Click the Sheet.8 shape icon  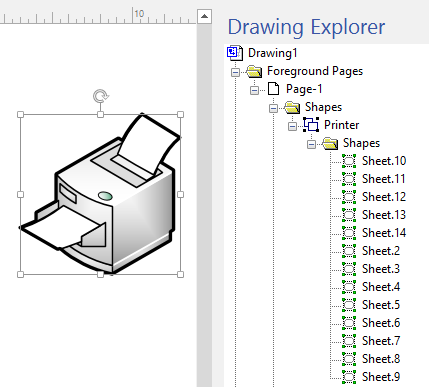click(x=349, y=359)
